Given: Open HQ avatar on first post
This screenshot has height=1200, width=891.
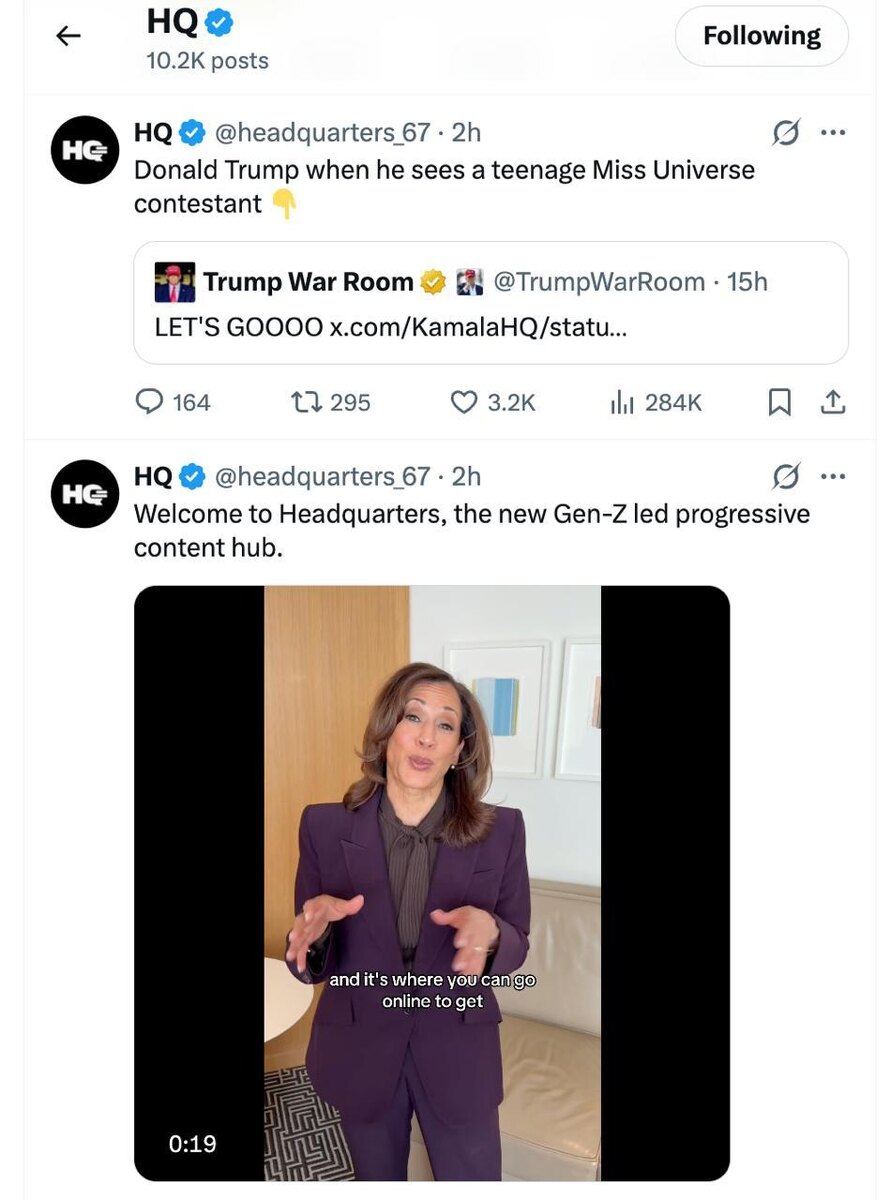Looking at the screenshot, I should (x=85, y=150).
